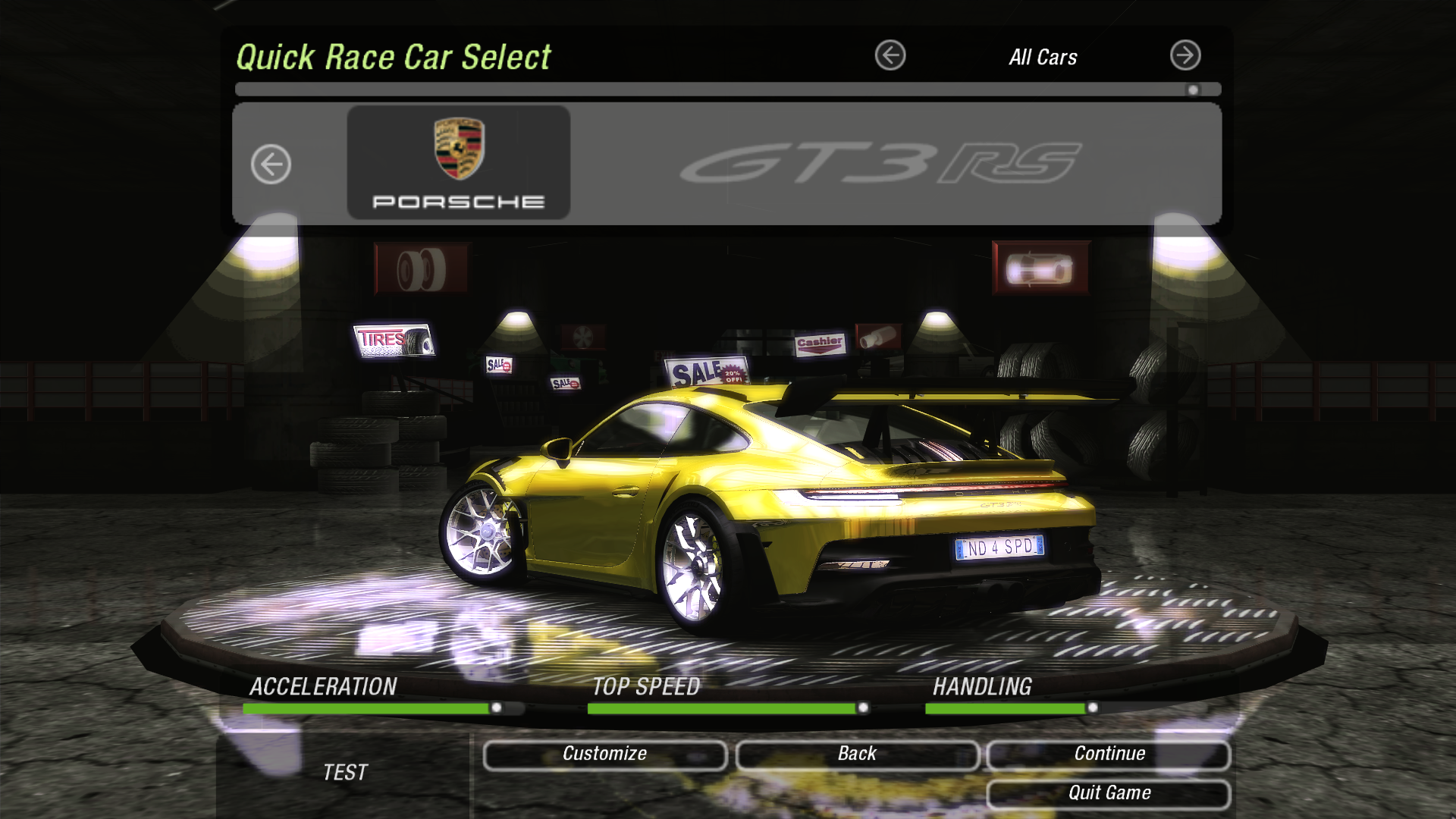Click the TEST profile label
1456x819 pixels.
click(x=345, y=772)
